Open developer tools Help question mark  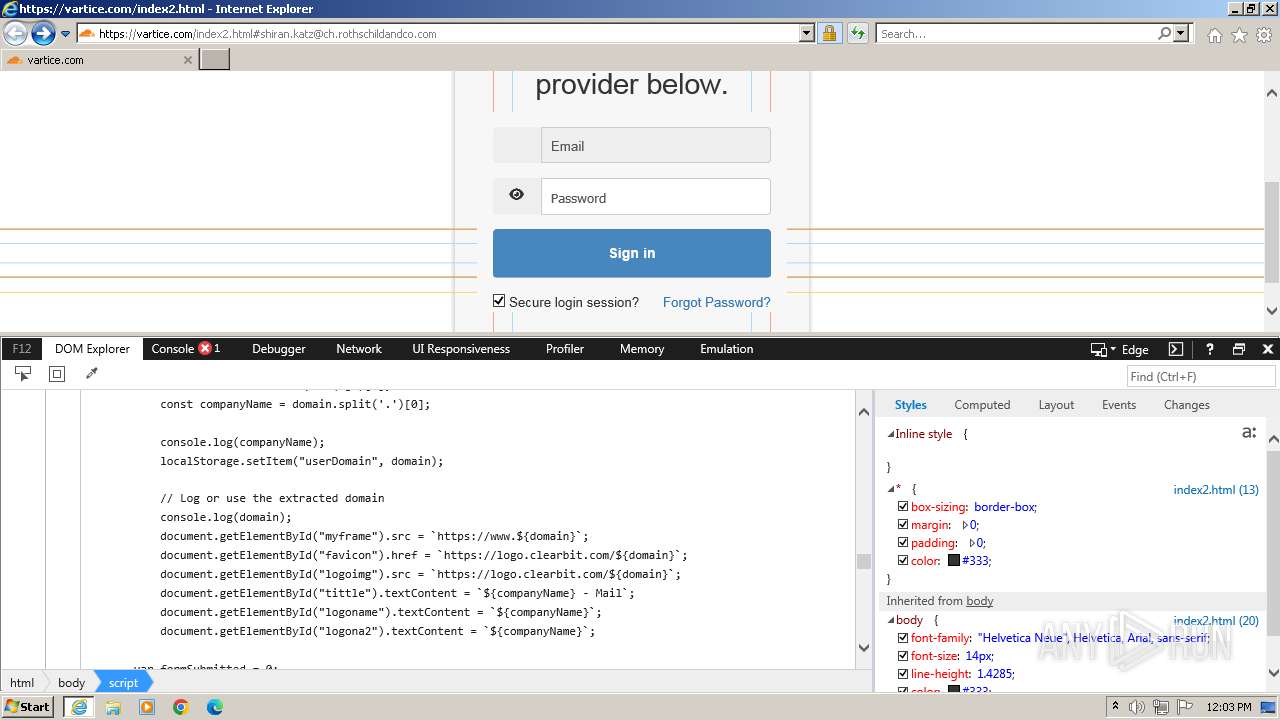pyautogui.click(x=1209, y=349)
